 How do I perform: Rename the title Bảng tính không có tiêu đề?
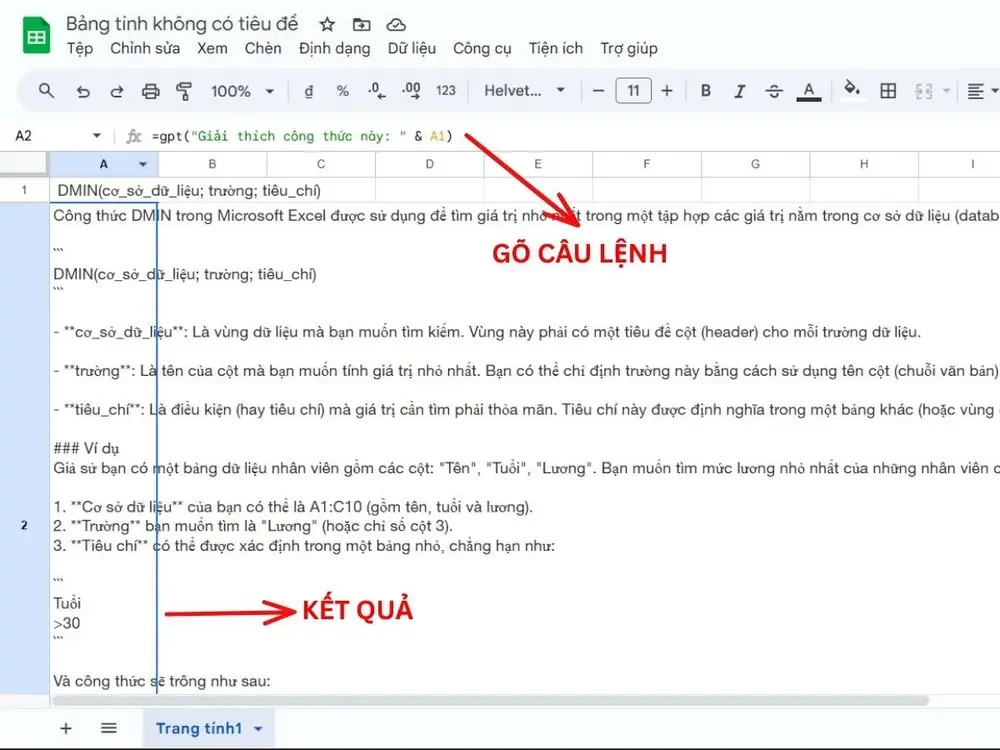tap(182, 24)
